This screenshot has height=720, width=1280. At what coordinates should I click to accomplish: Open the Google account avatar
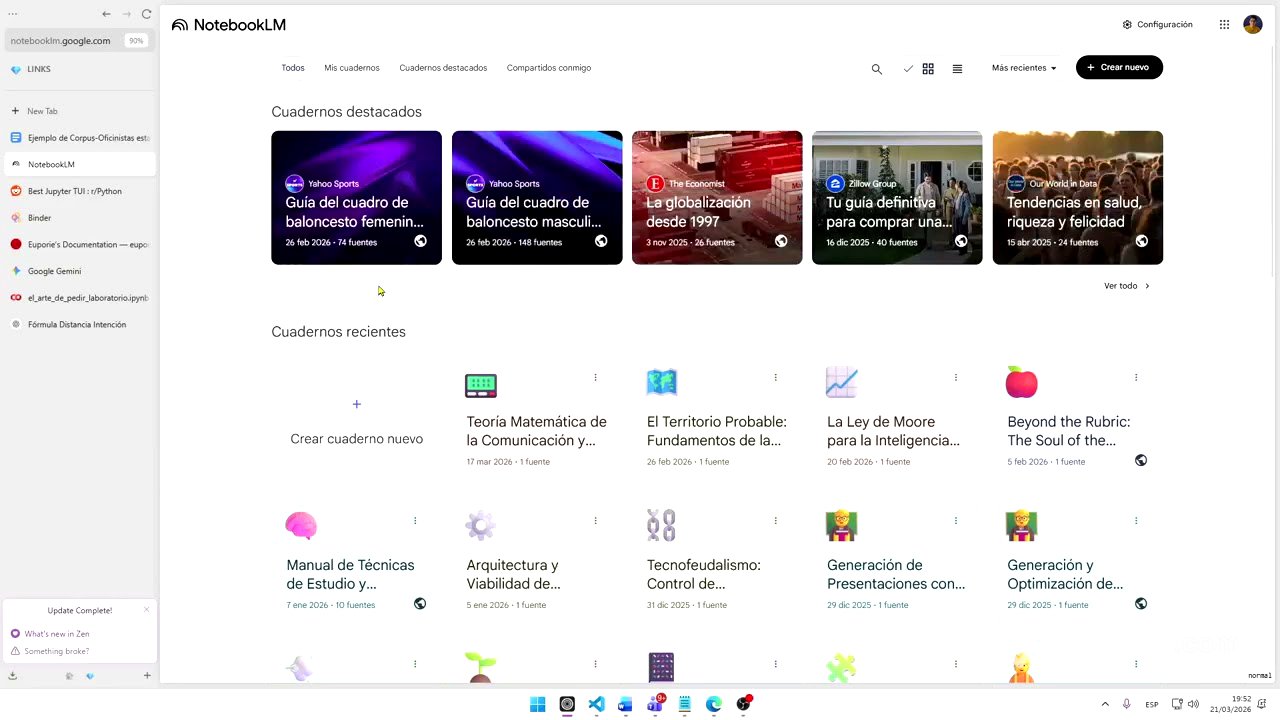[1253, 25]
